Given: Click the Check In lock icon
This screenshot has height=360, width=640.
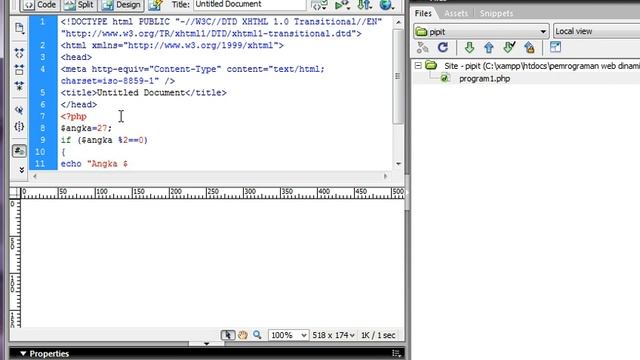Looking at the screenshot, I should tap(529, 48).
